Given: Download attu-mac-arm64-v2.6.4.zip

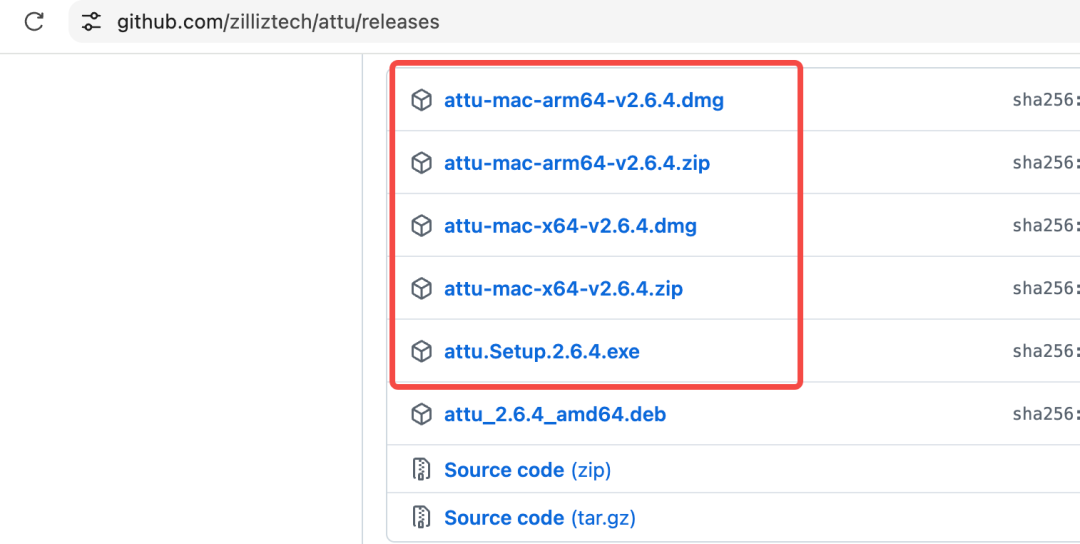Looking at the screenshot, I should (577, 163).
